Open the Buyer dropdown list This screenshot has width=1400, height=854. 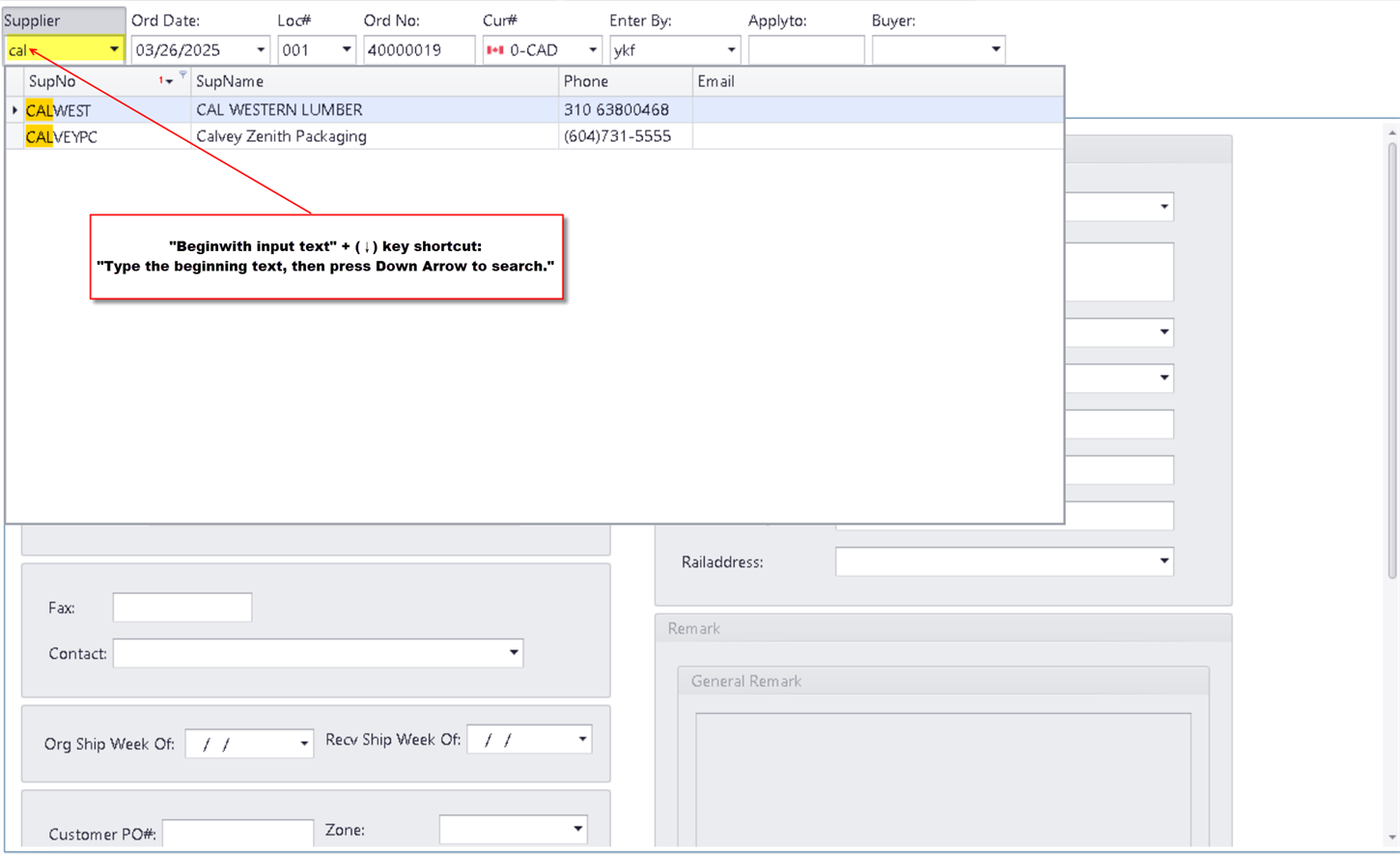[x=995, y=50]
